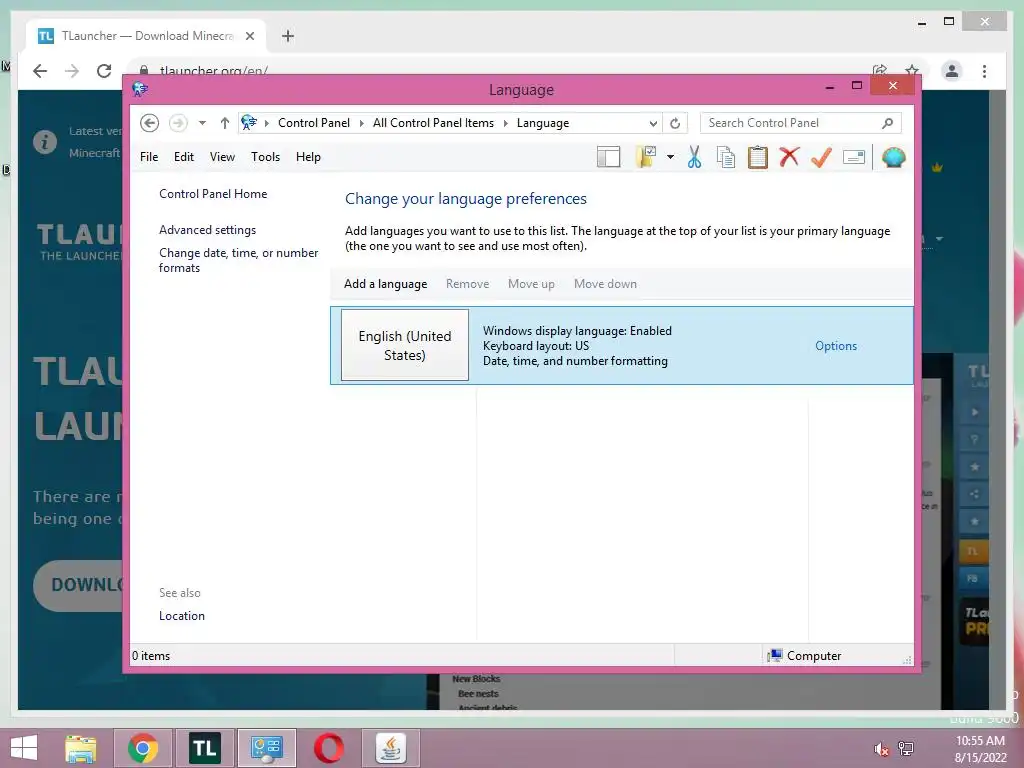Open Control Panel Home link
1024x768 pixels.
[213, 194]
